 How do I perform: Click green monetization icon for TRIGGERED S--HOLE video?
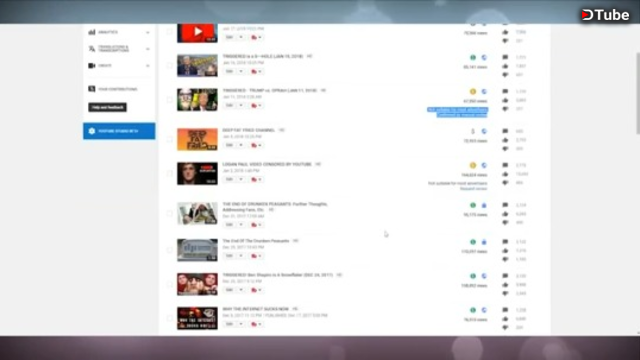(x=473, y=58)
